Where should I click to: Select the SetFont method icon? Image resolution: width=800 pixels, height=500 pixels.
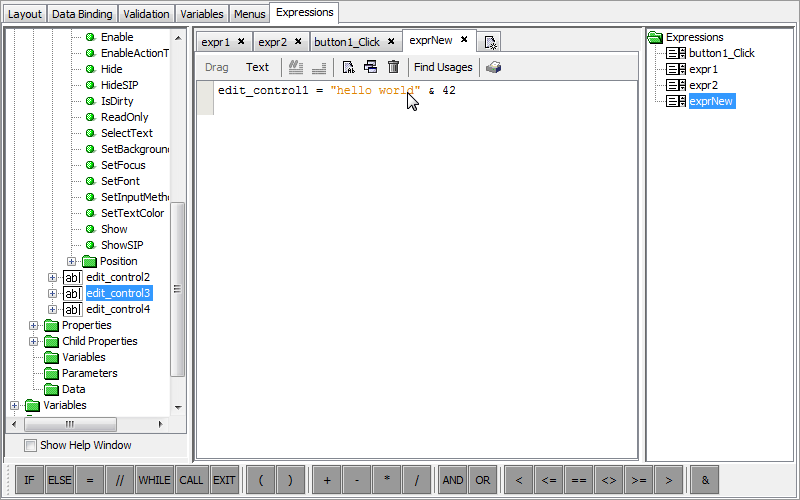point(90,181)
